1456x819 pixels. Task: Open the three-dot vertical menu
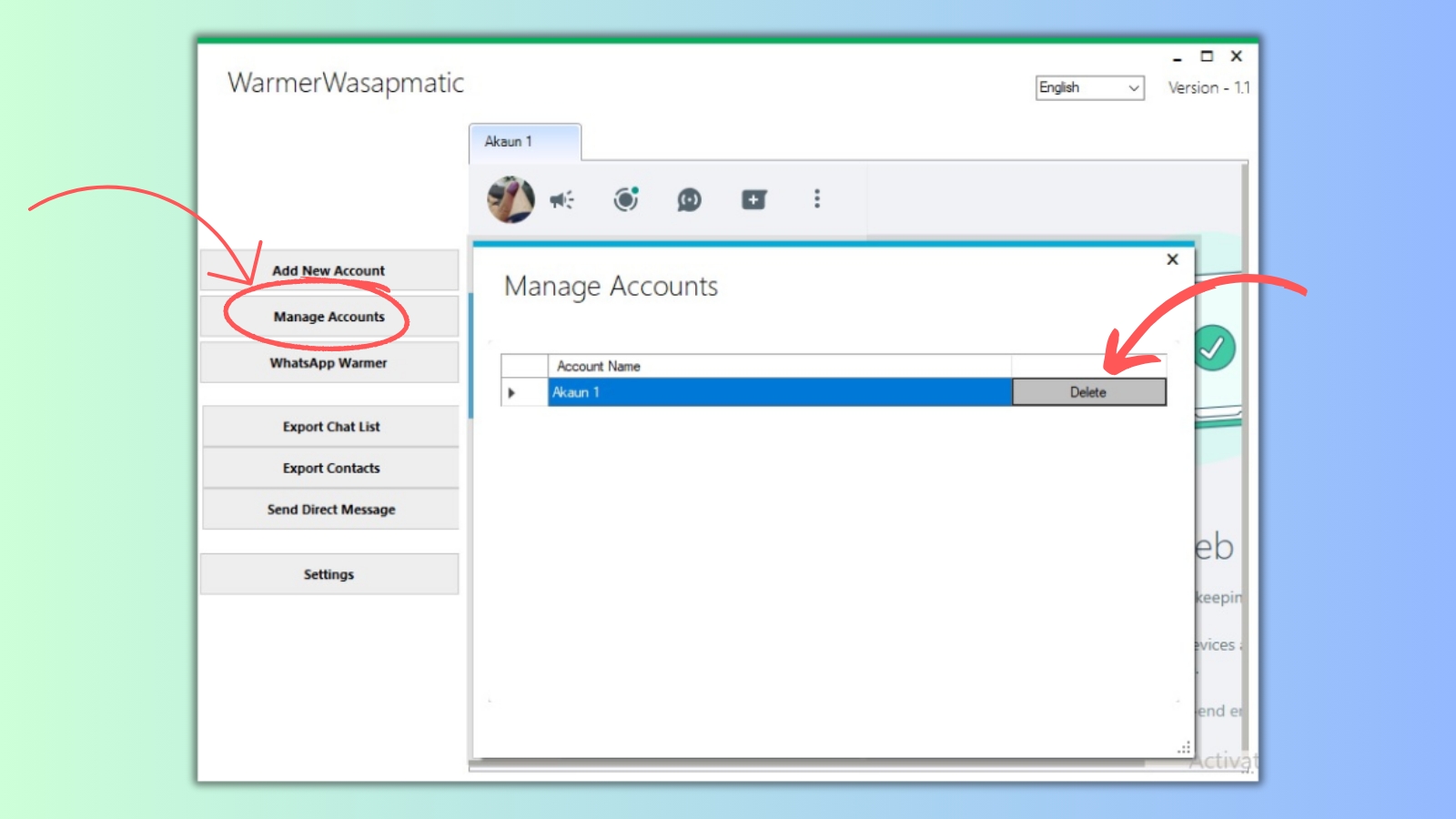pos(817,199)
